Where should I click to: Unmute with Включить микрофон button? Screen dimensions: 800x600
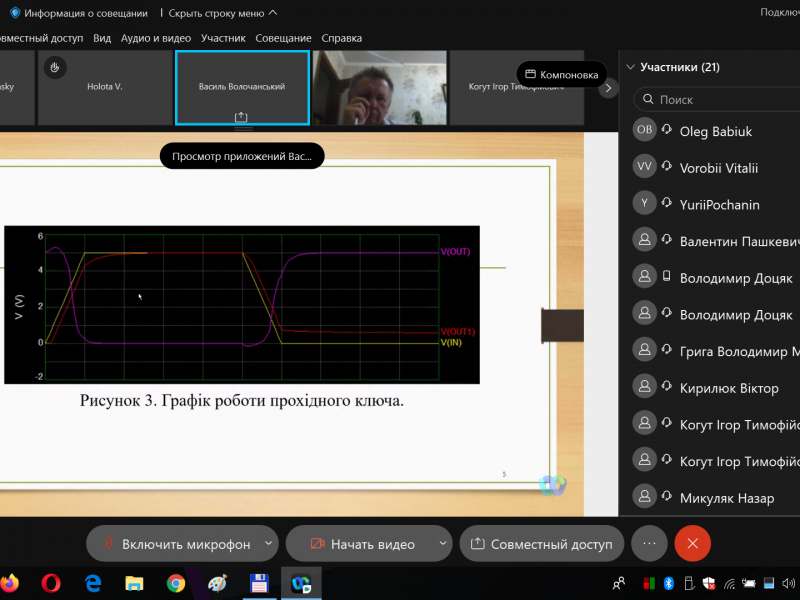pos(177,544)
